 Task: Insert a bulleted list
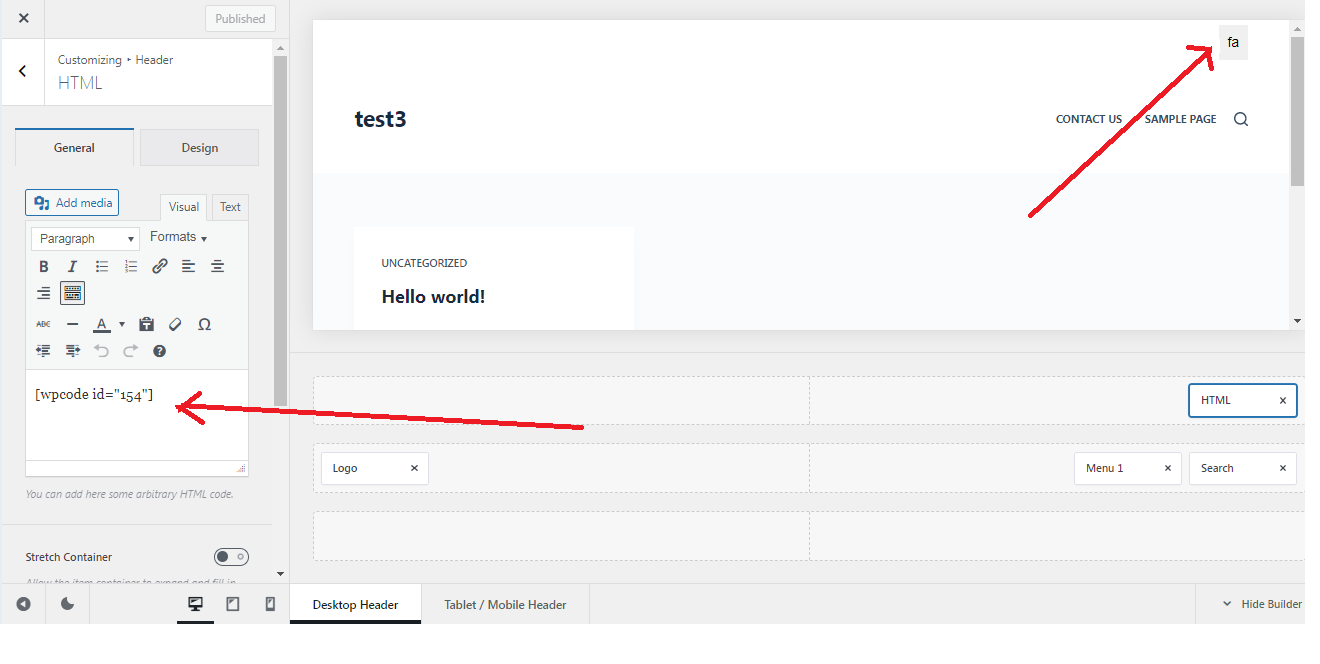point(102,266)
